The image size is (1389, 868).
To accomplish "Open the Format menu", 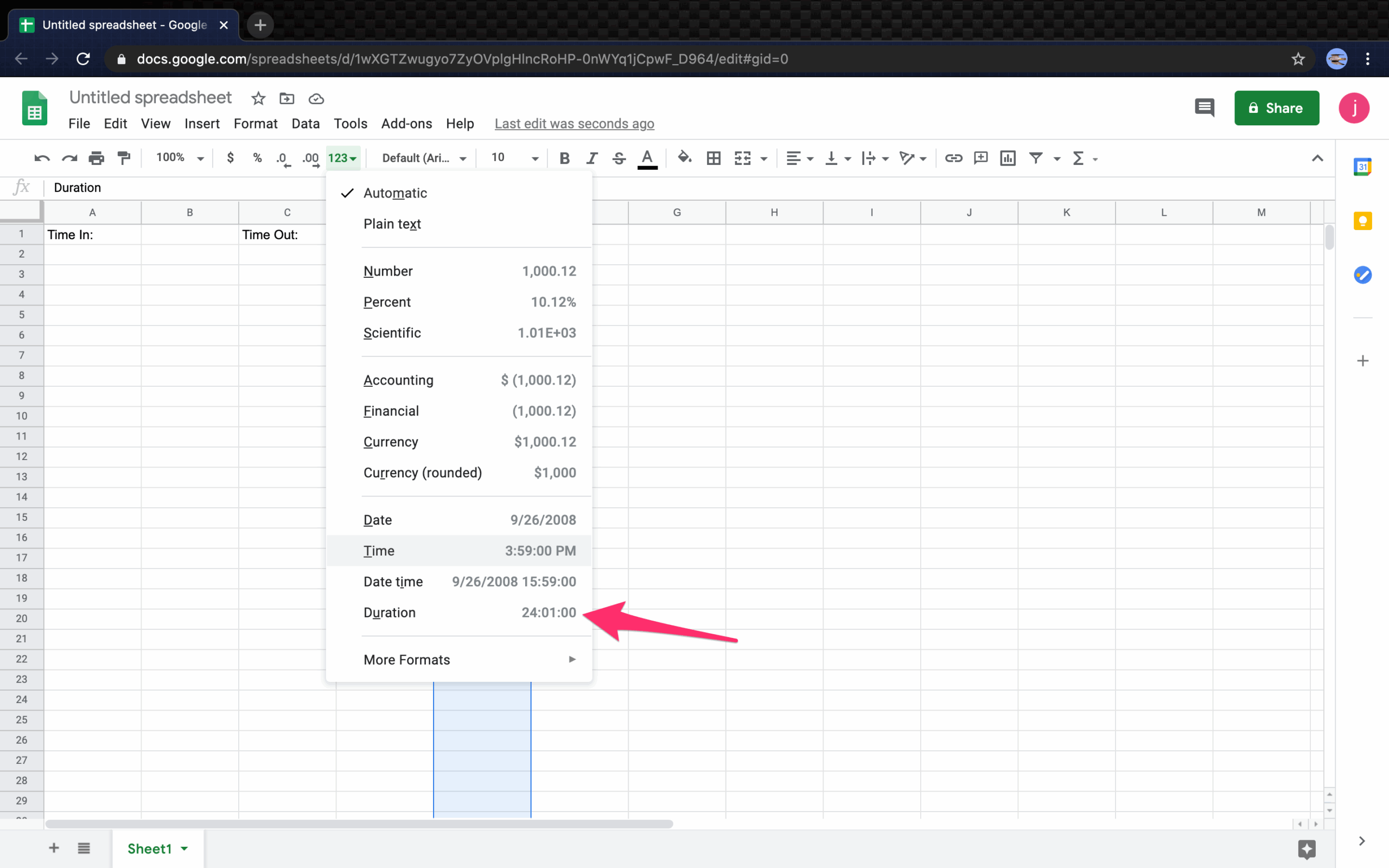I will click(255, 124).
